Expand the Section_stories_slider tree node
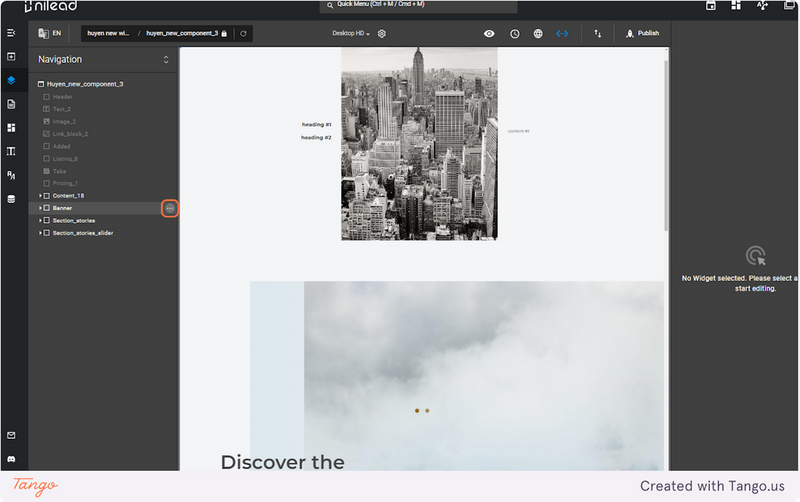Image resolution: width=800 pixels, height=502 pixels. 40,233
